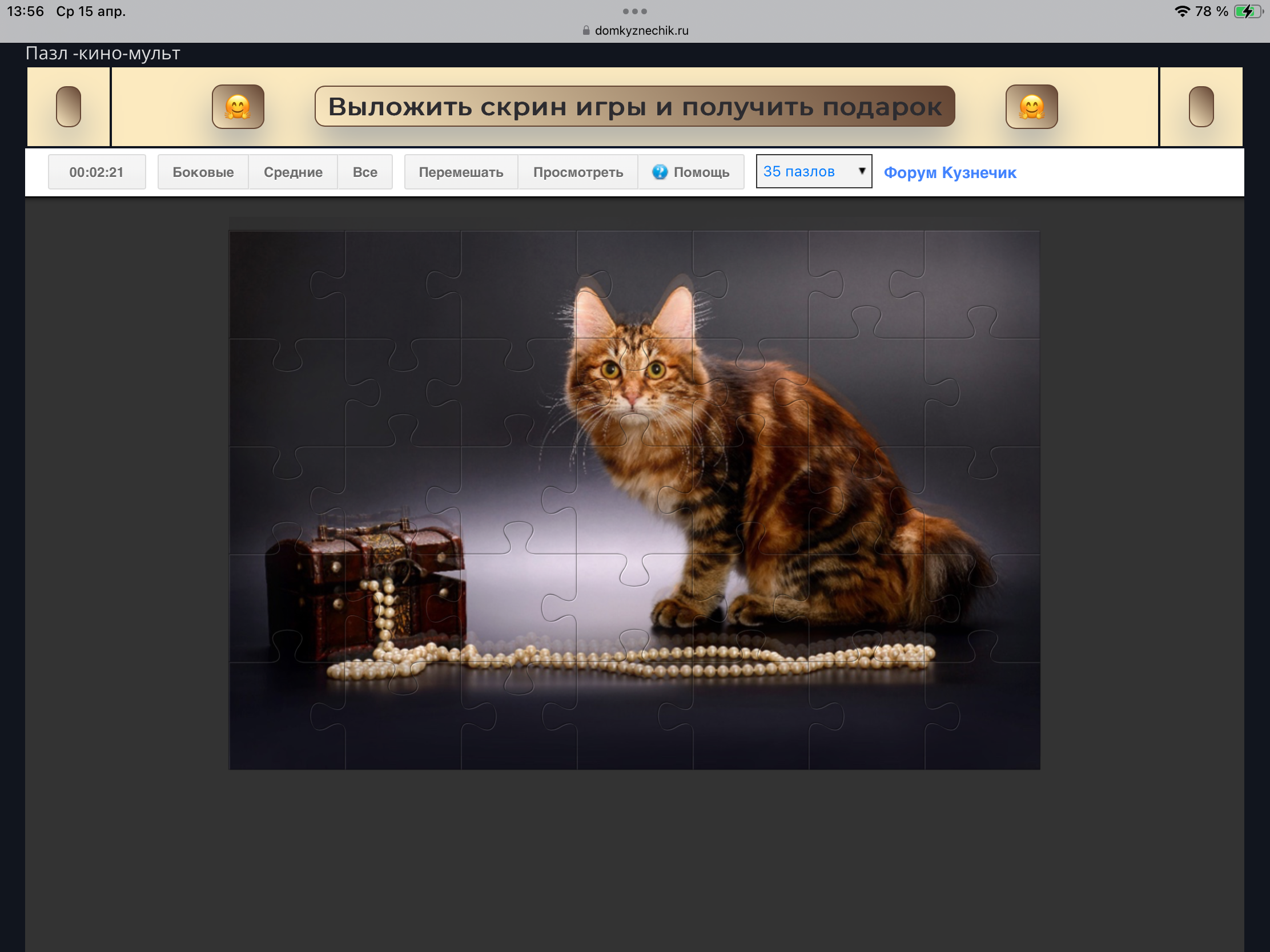
Task: Tap the lock icon beside domkyznechik.ru
Action: coord(586,30)
